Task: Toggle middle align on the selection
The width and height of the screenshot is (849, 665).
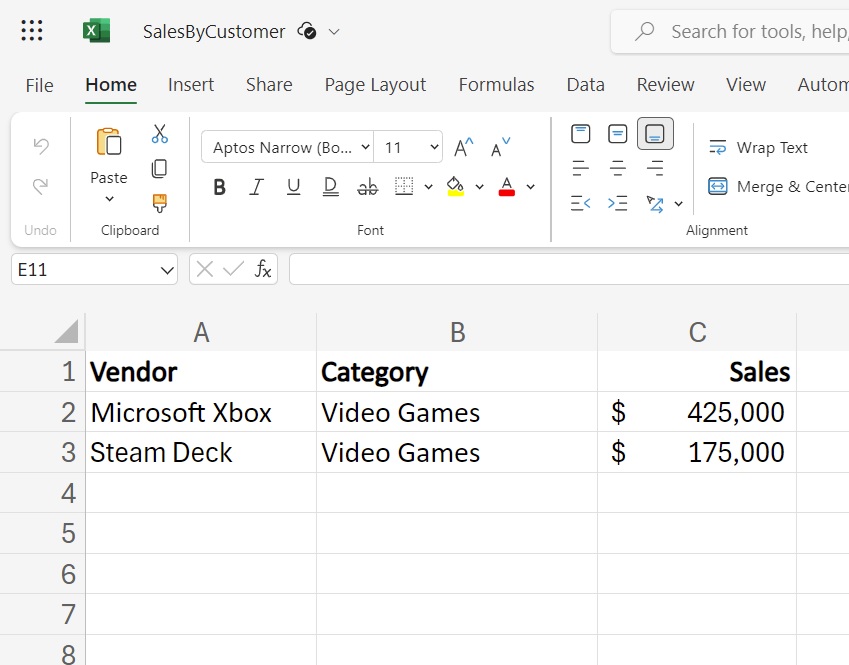Action: (x=617, y=132)
